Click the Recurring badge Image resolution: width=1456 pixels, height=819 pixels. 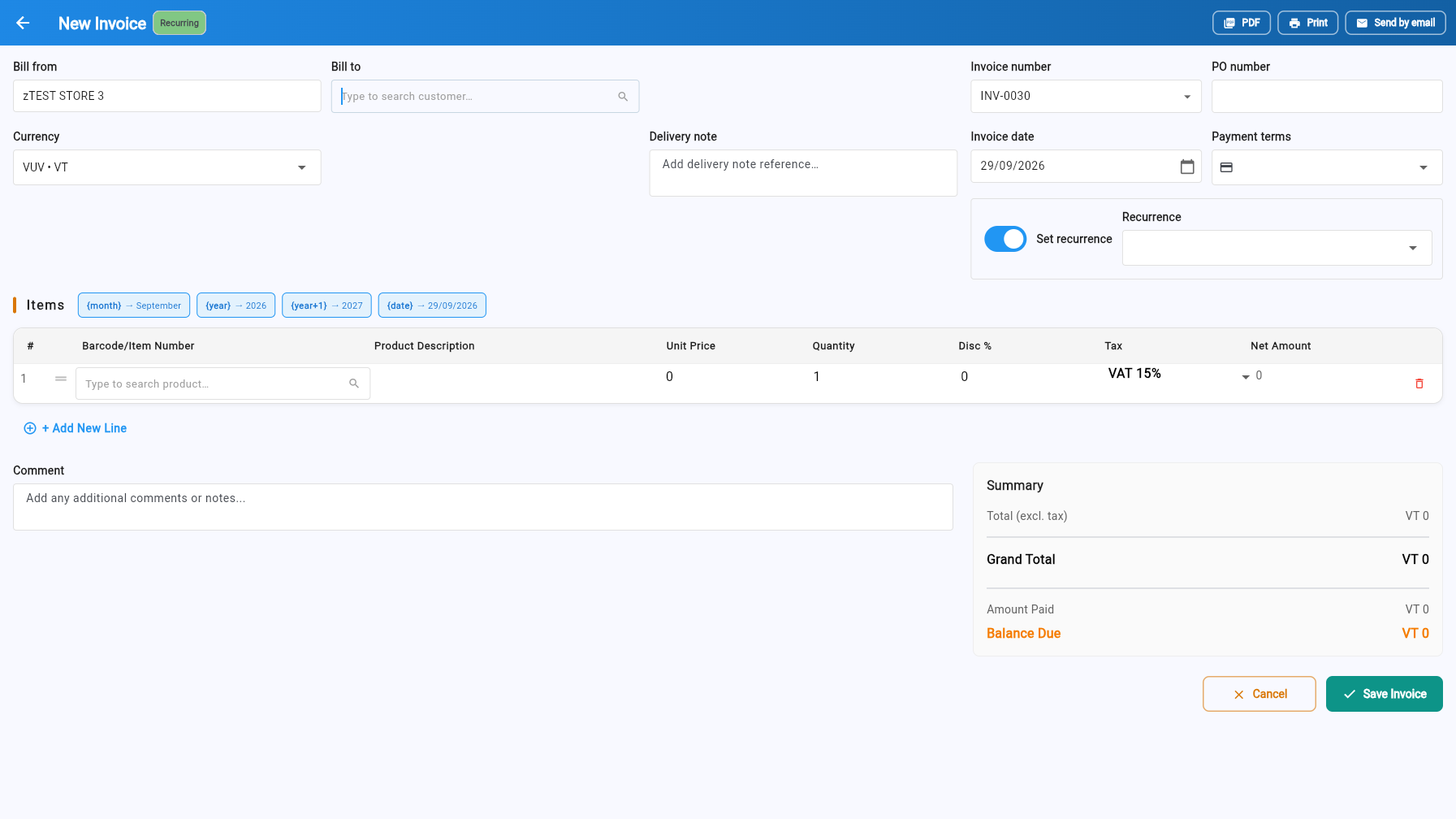point(179,23)
